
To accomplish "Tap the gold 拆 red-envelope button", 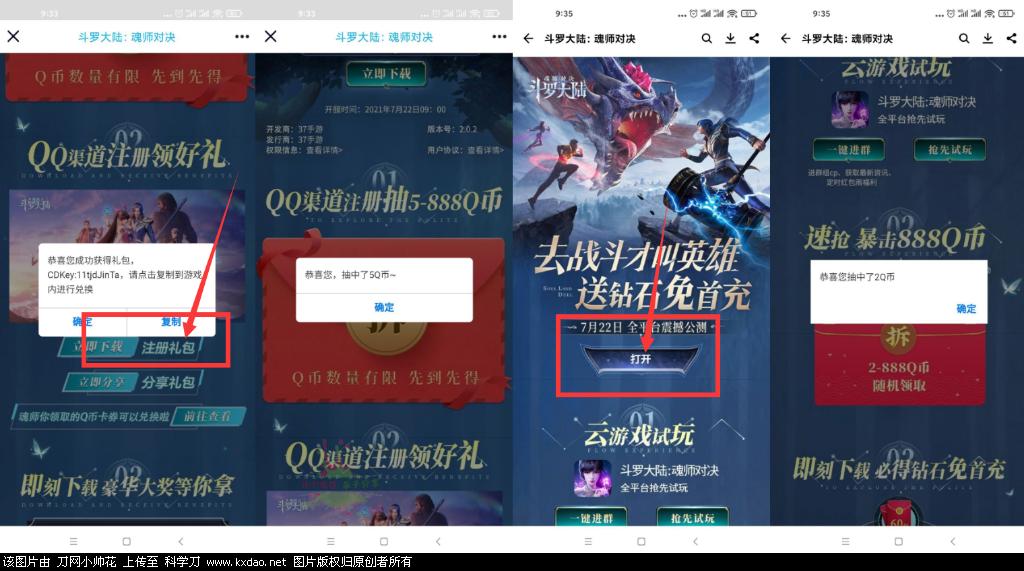I will tap(898, 336).
